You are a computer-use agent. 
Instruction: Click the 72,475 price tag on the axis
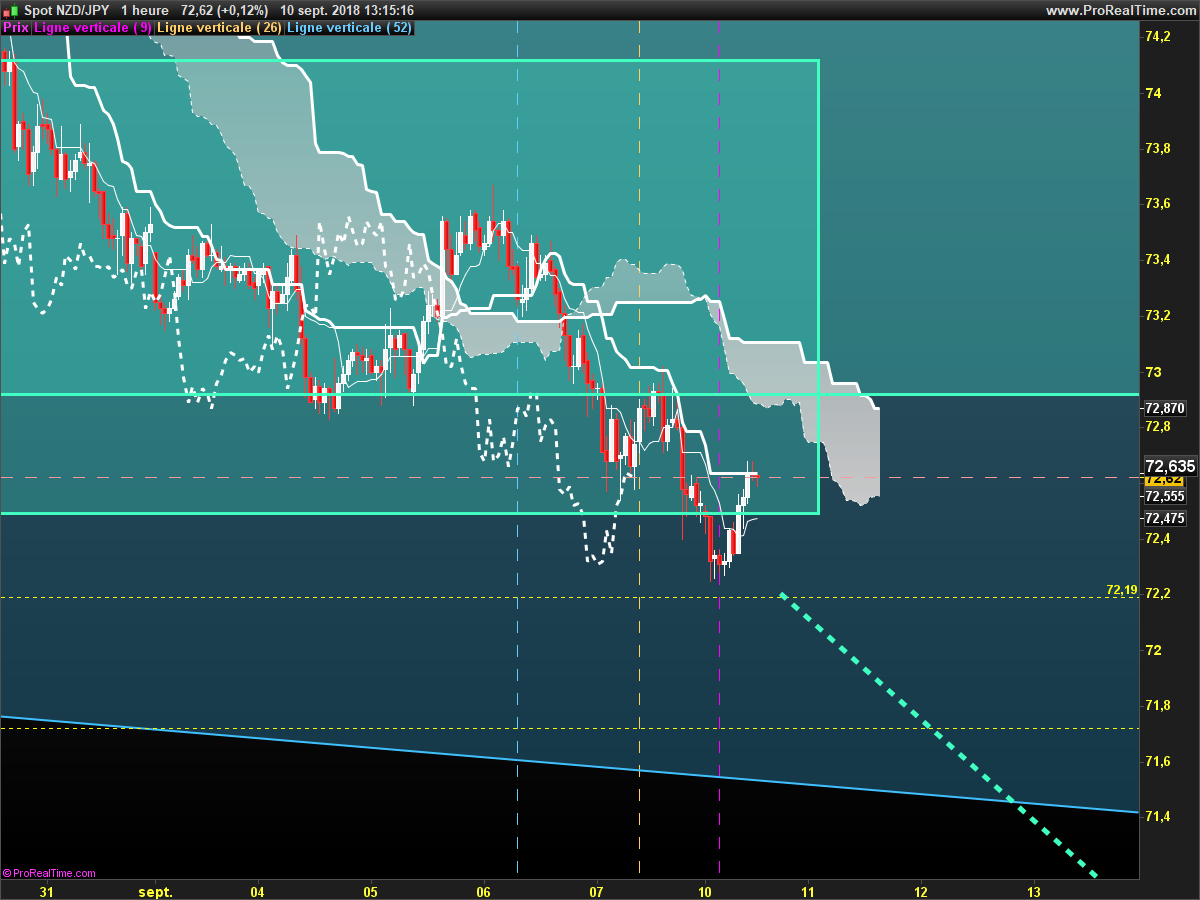click(1165, 518)
